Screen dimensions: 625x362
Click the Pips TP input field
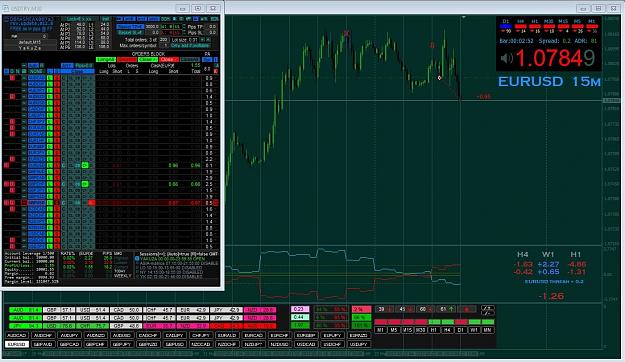tap(212, 27)
